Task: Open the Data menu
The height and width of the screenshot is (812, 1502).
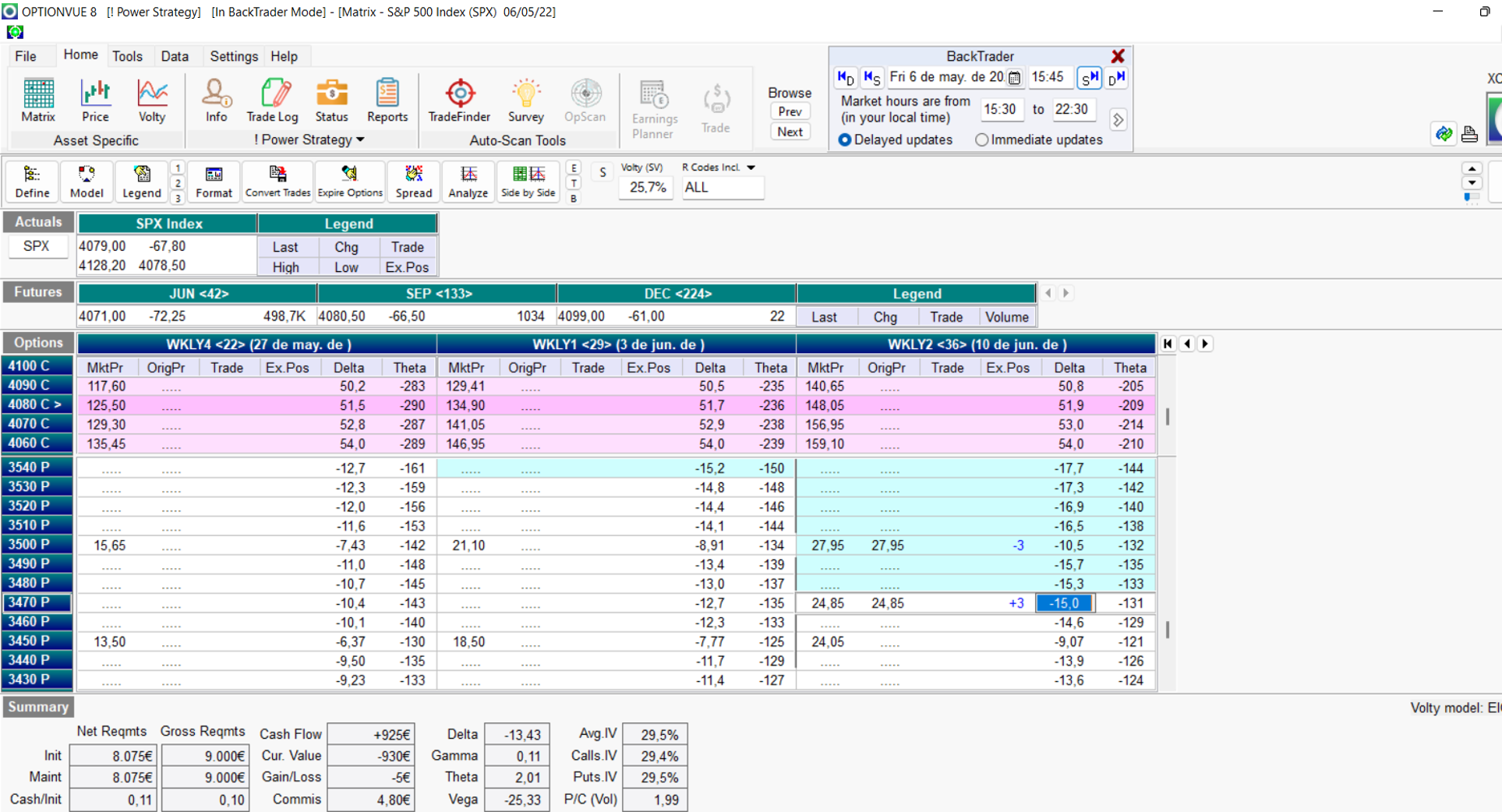Action: point(175,56)
